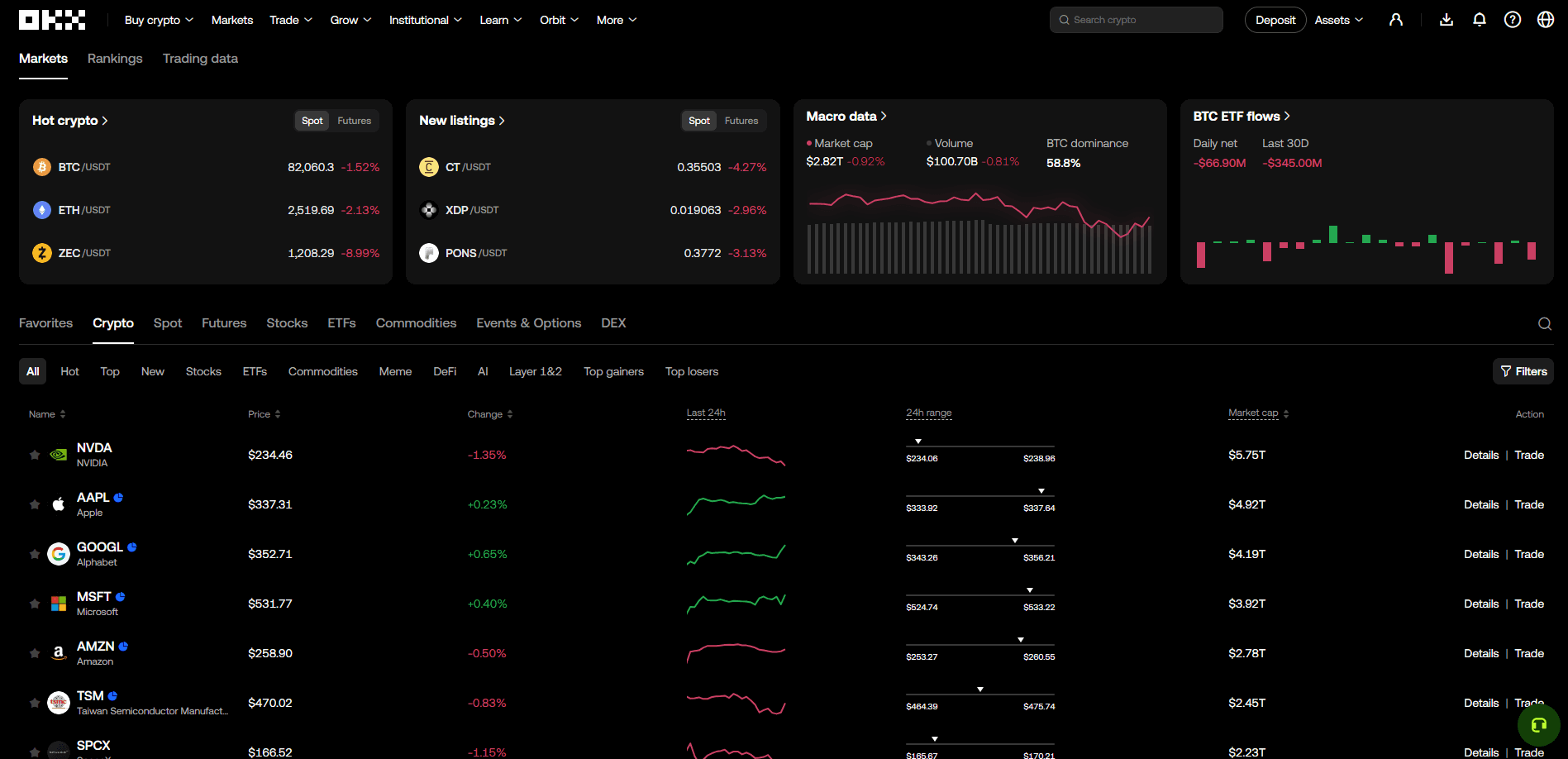Click the NVIDIA logo in NVDA row
The width and height of the screenshot is (1568, 759).
pos(59,455)
